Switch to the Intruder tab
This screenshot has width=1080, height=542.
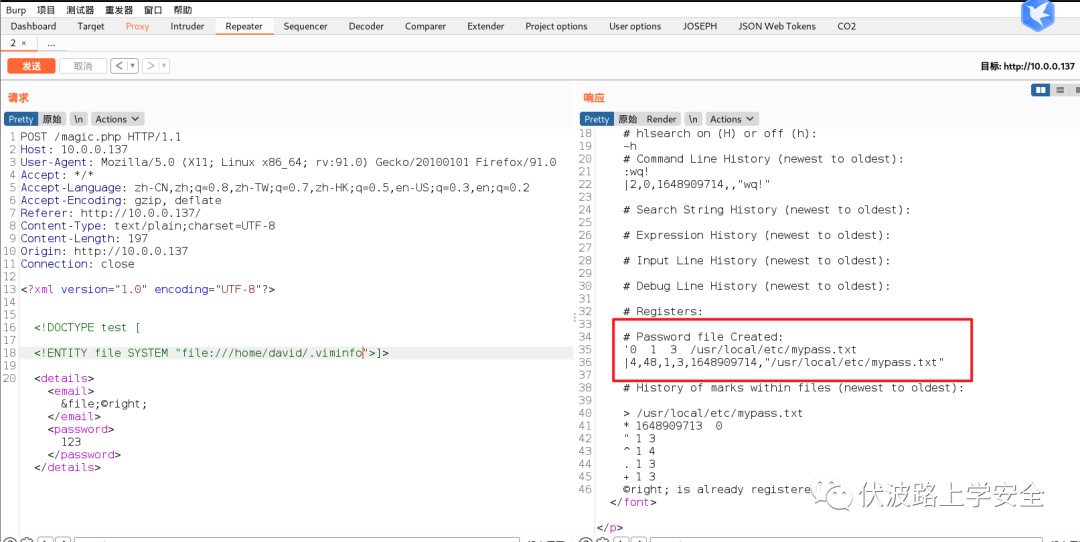coord(187,26)
